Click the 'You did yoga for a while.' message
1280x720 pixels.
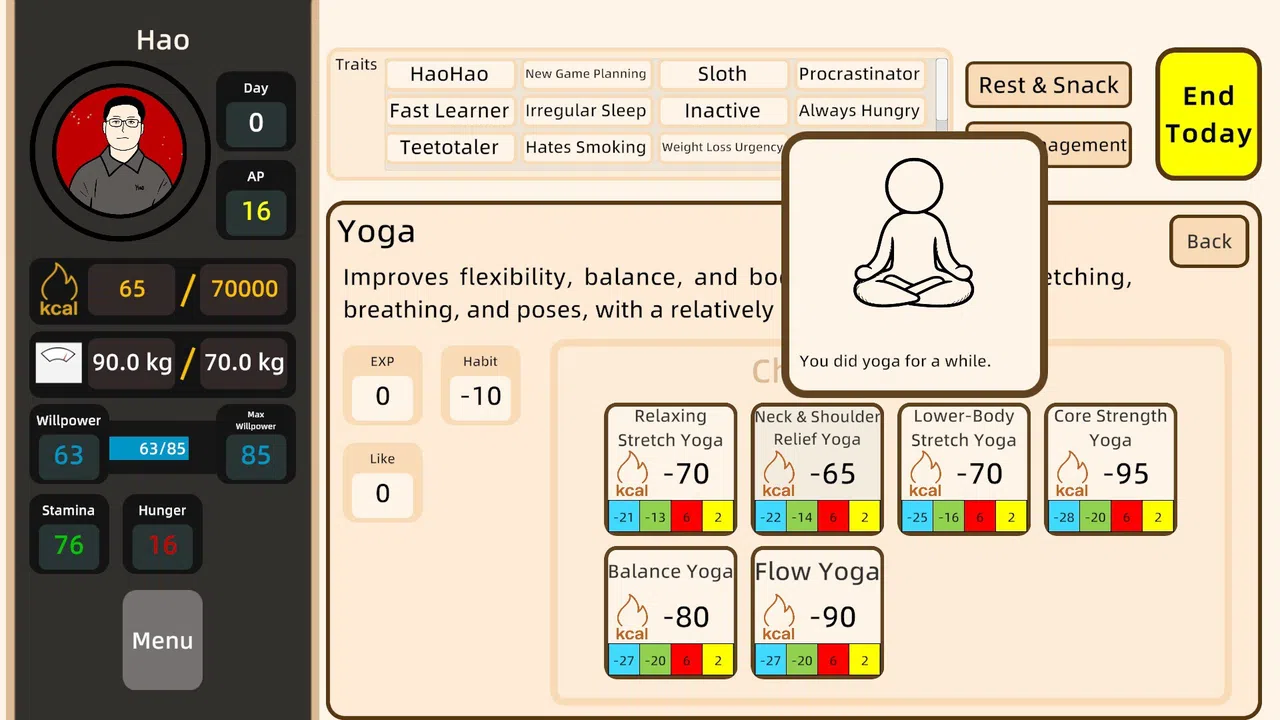pyautogui.click(x=895, y=361)
